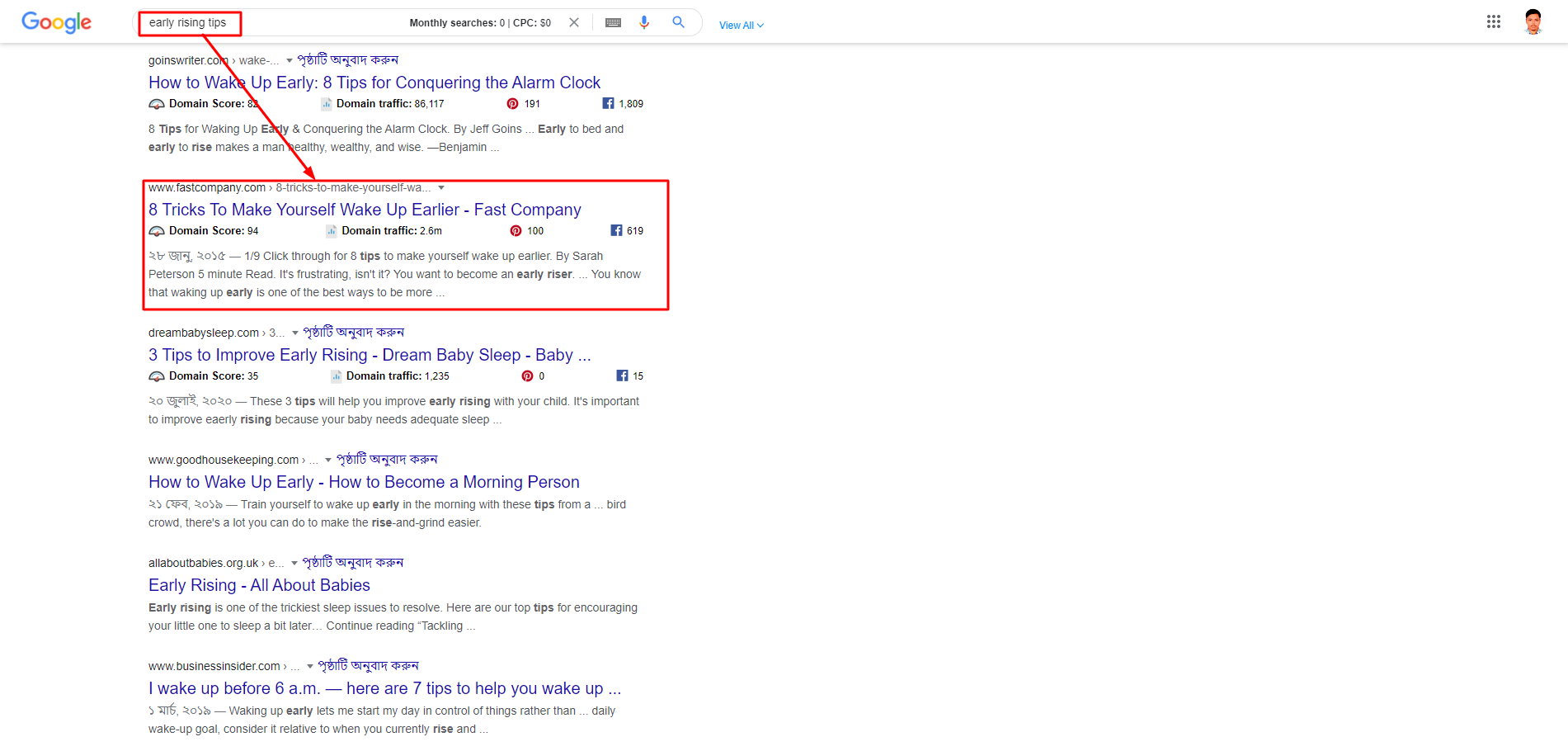Click the Facebook icon showing 1,809 shares
This screenshot has width=1568, height=751.
tap(608, 103)
